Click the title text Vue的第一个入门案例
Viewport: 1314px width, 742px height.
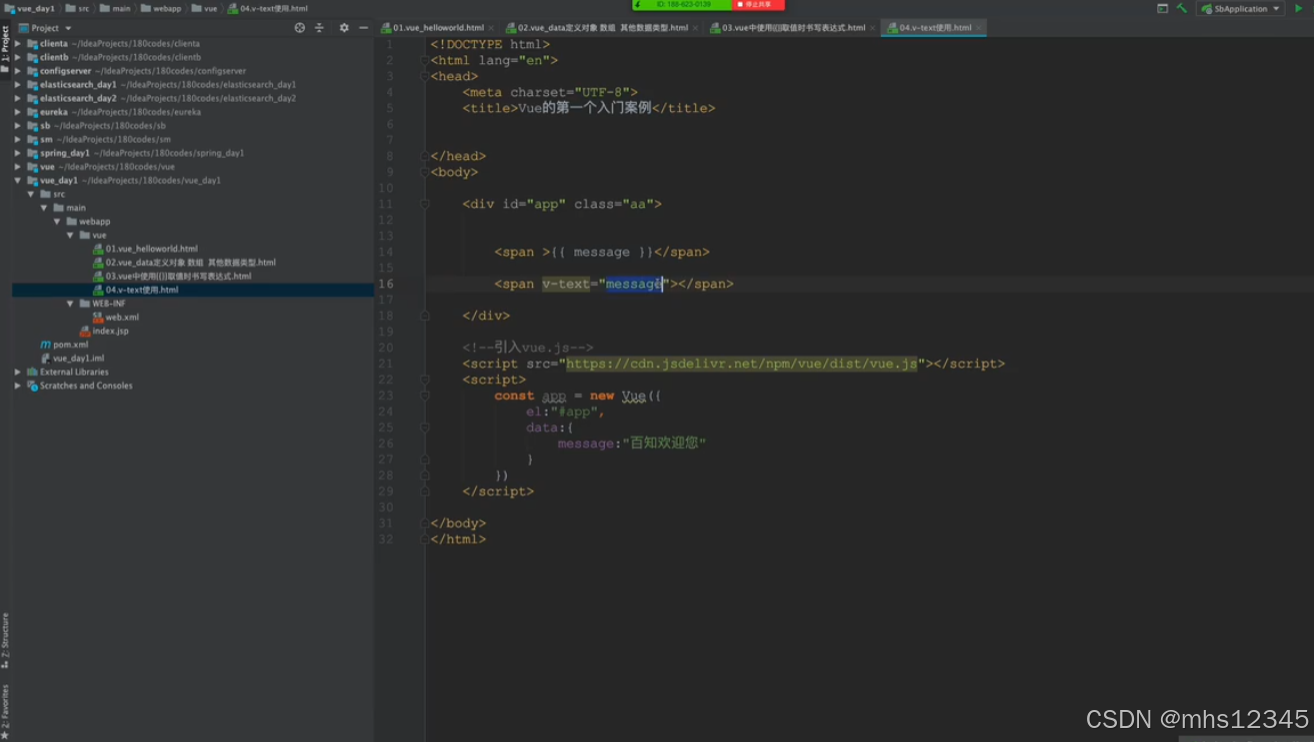pos(584,108)
